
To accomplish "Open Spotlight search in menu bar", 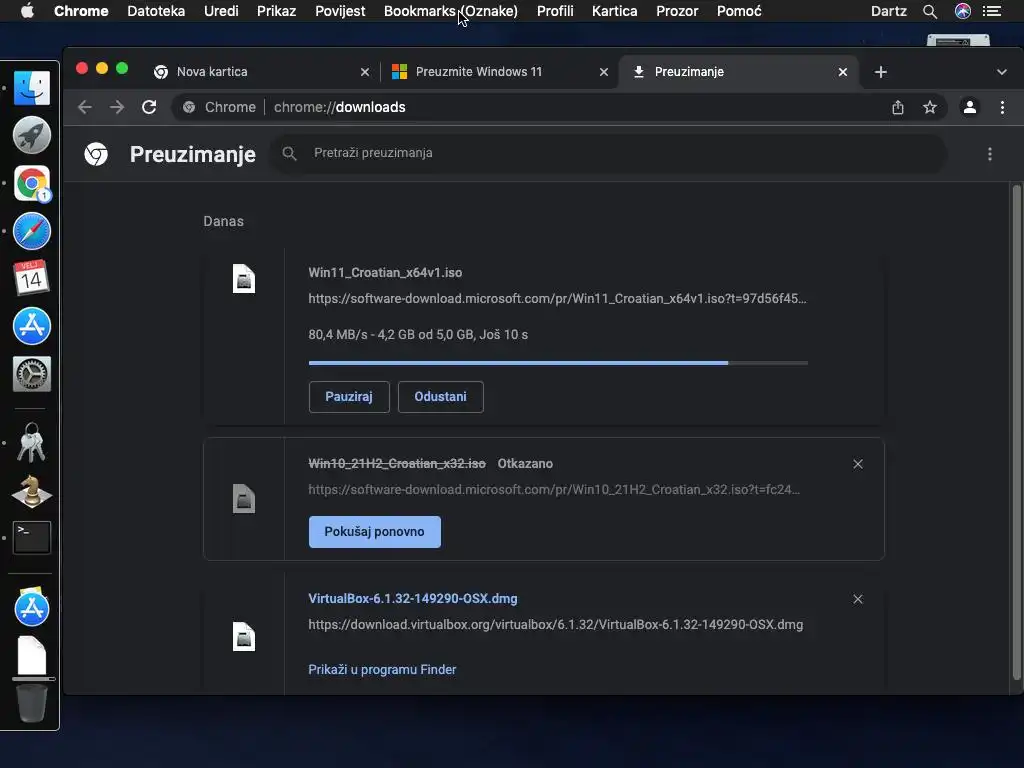I will [x=930, y=11].
